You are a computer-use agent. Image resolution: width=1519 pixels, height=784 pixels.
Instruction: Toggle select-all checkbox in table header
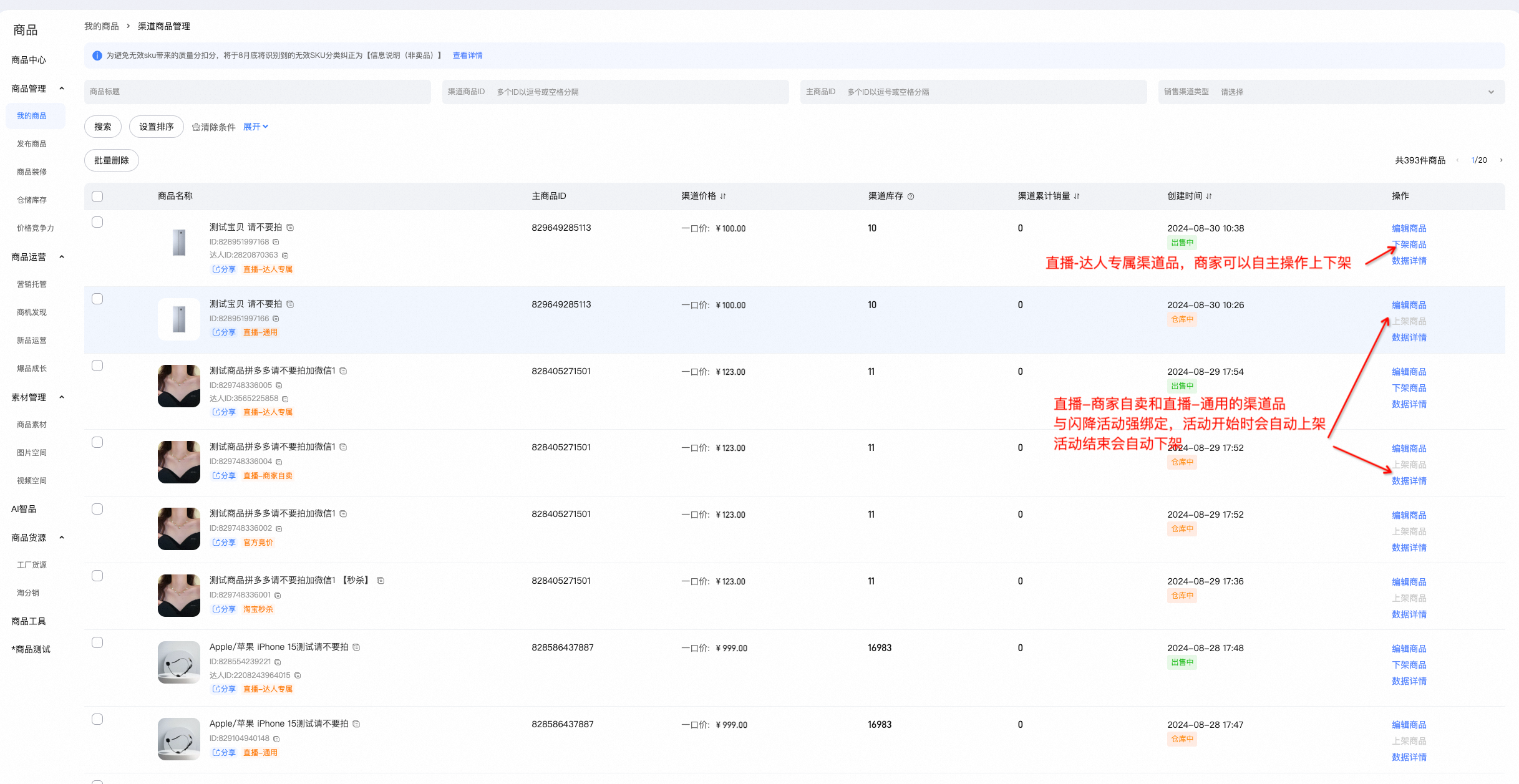coord(97,196)
